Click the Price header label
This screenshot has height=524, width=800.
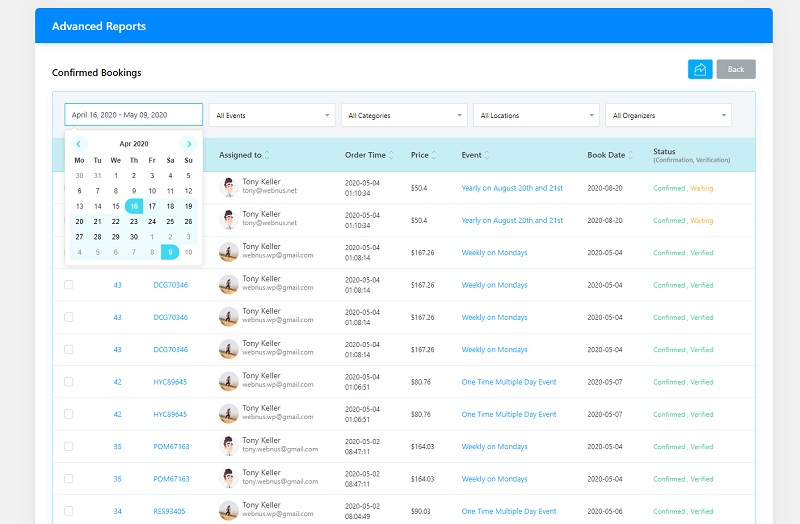419,155
